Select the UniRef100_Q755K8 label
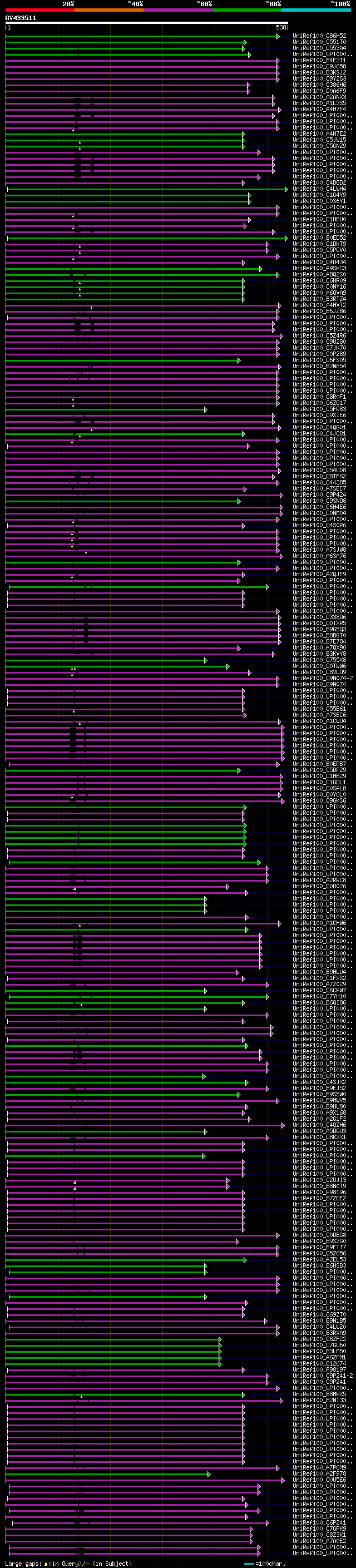356x1568 pixels. (319, 660)
